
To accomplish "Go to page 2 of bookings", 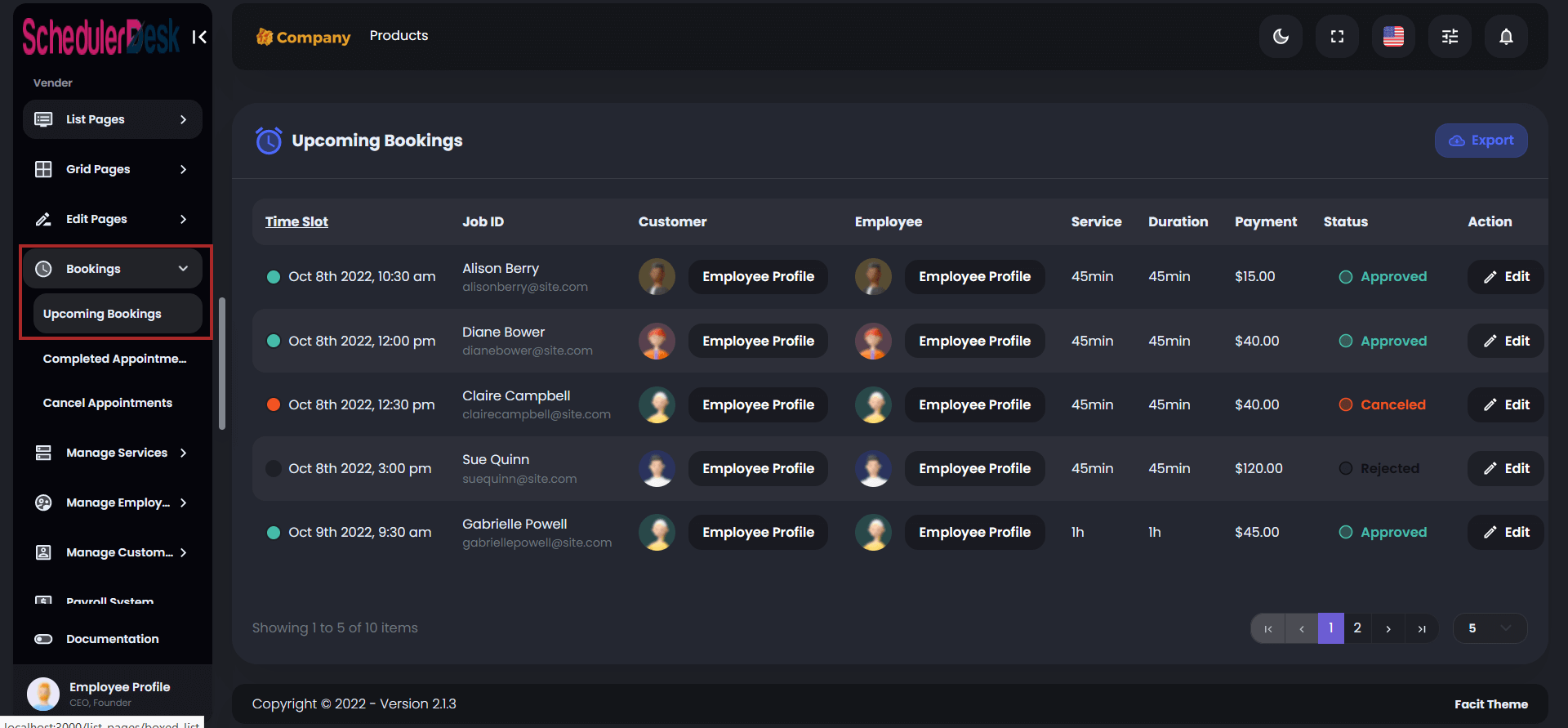I will click(1357, 628).
